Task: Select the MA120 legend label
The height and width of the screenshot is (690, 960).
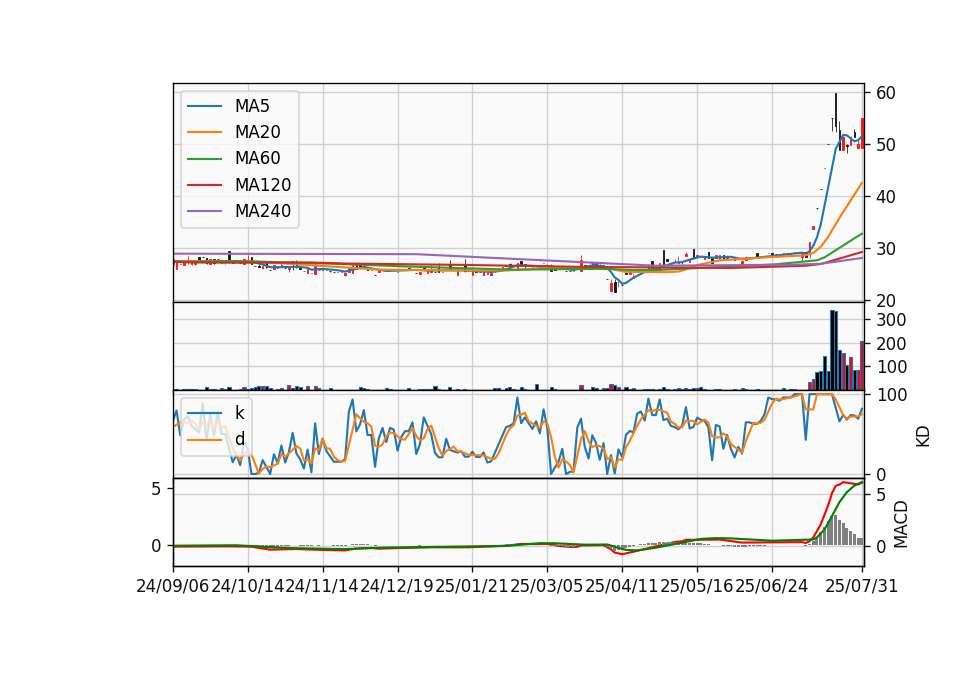Action: [263, 185]
